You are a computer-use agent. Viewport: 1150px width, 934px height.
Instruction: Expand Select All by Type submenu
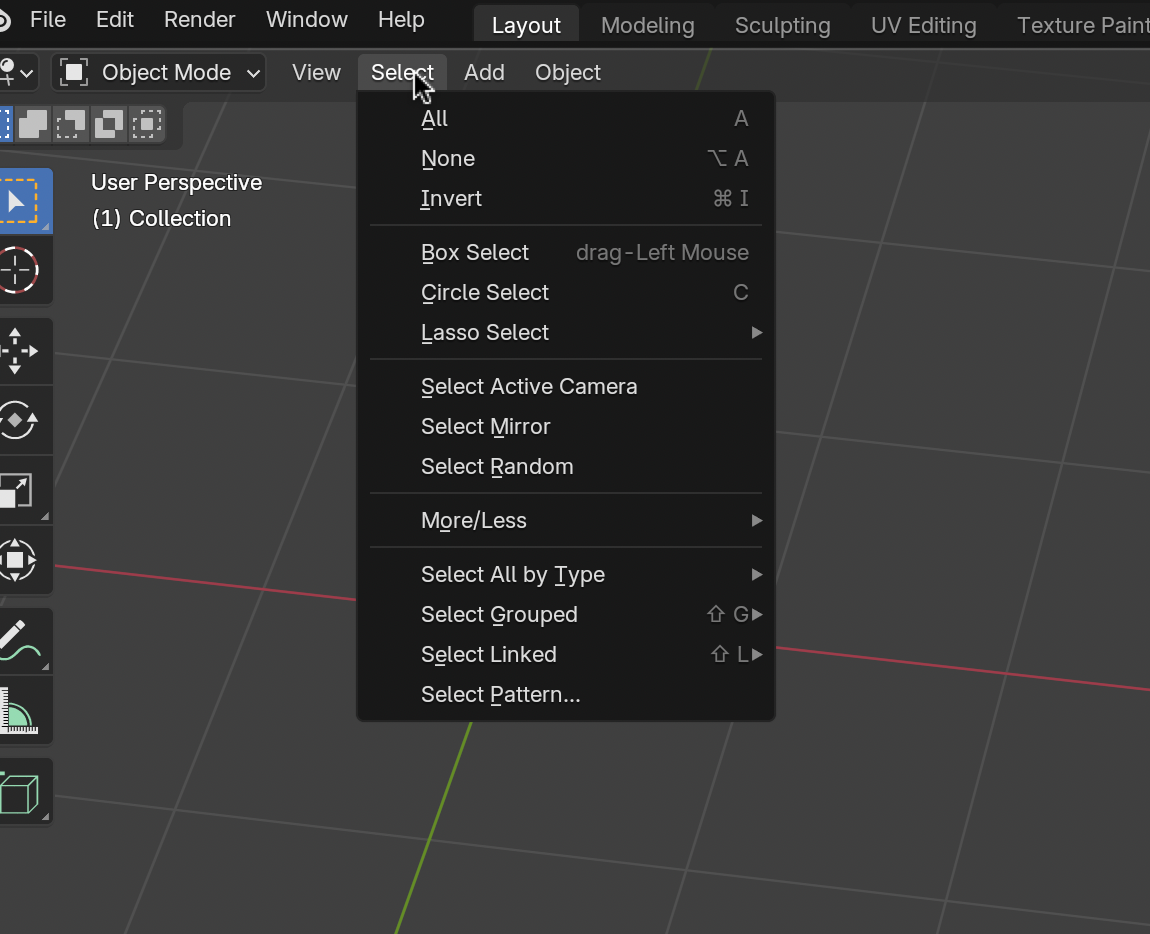pyautogui.click(x=566, y=574)
